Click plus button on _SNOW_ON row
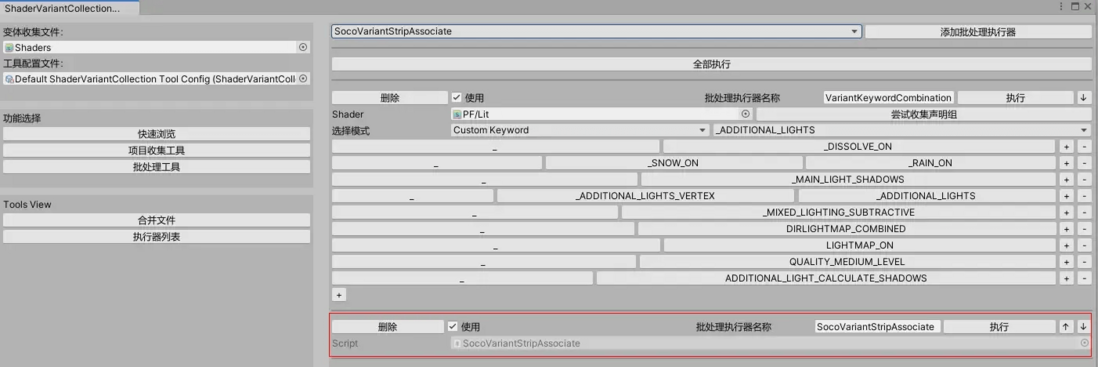Screen dimensions: 1098x367 click(x=1066, y=163)
